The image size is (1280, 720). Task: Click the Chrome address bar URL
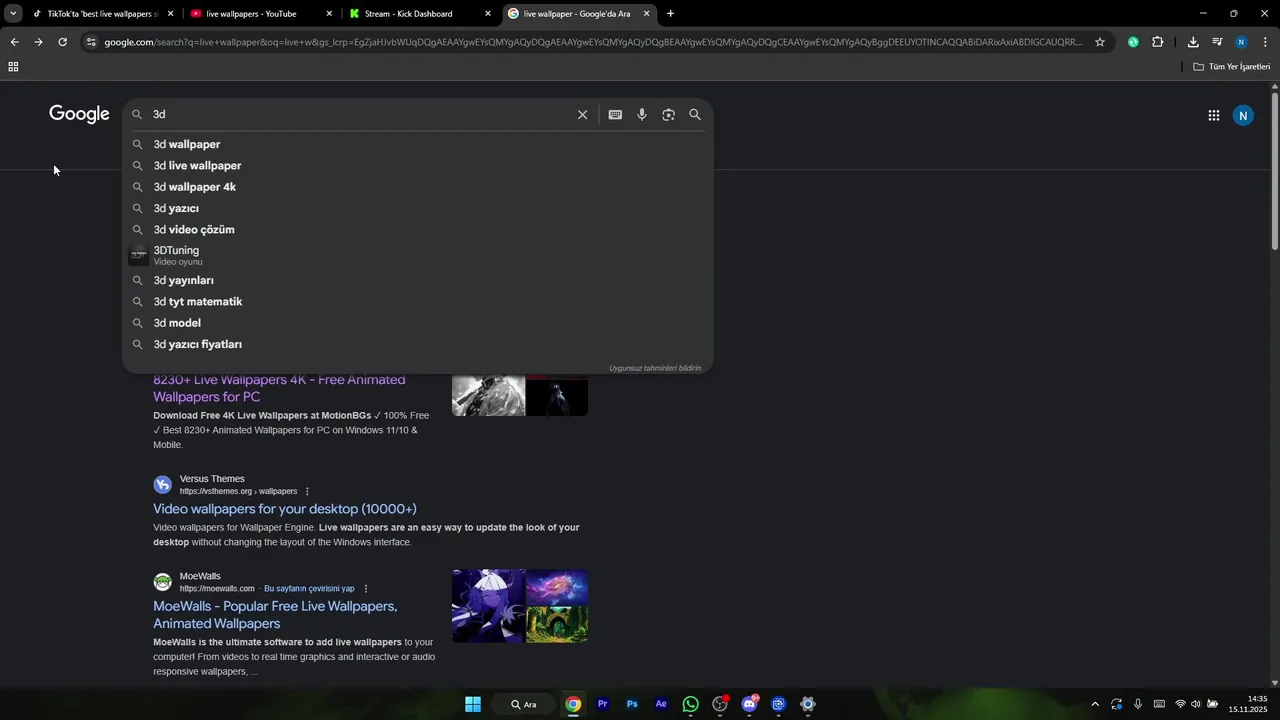(x=593, y=42)
